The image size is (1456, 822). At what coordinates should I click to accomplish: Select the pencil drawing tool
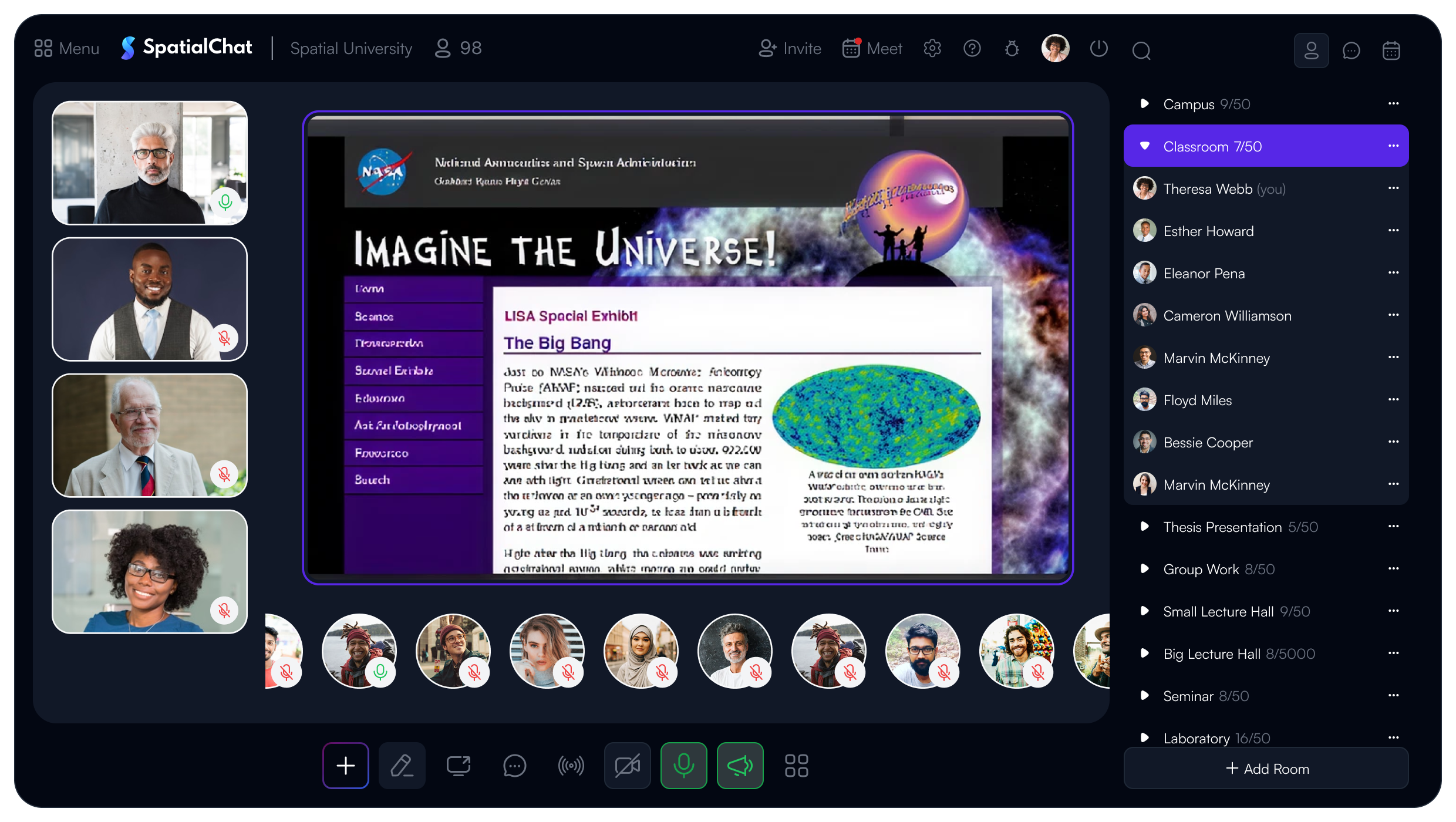pos(402,766)
